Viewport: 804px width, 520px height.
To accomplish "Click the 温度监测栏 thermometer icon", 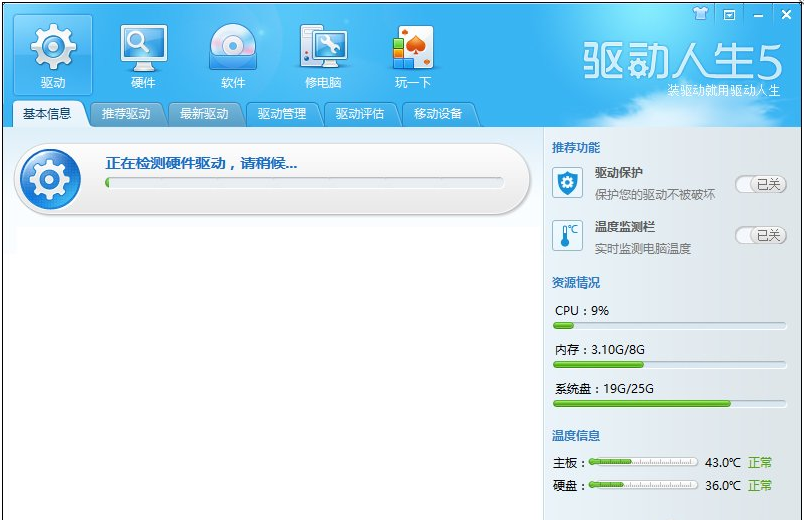I will [x=567, y=236].
